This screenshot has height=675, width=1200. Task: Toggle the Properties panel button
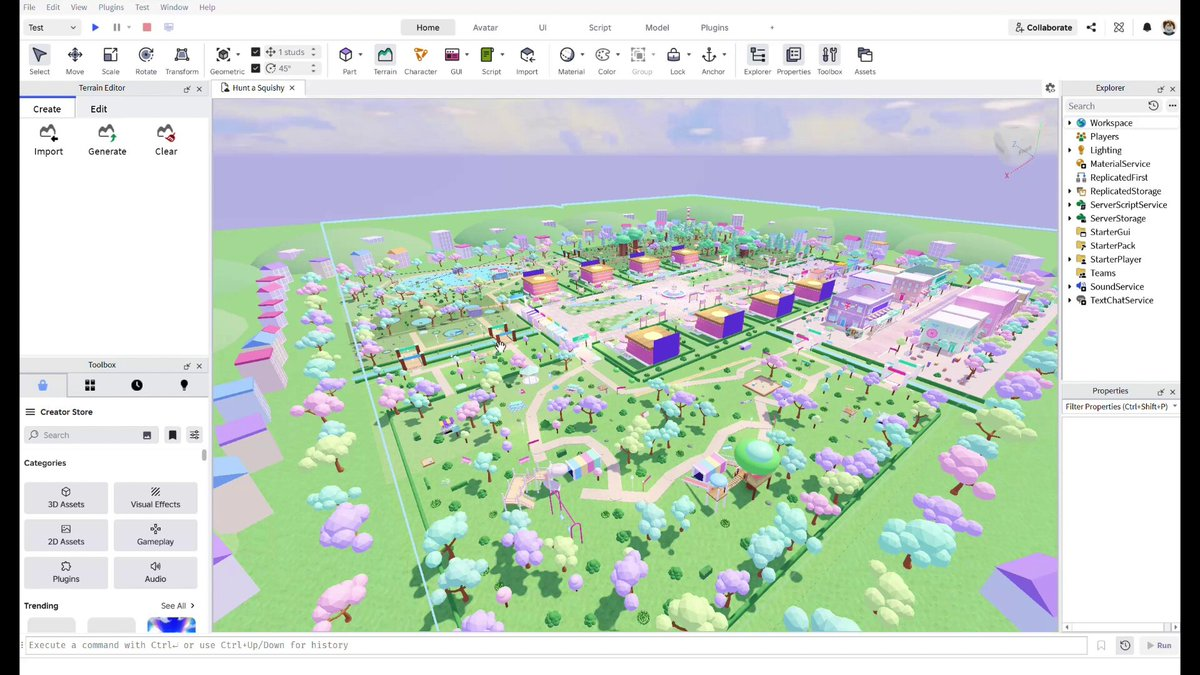[x=793, y=60]
